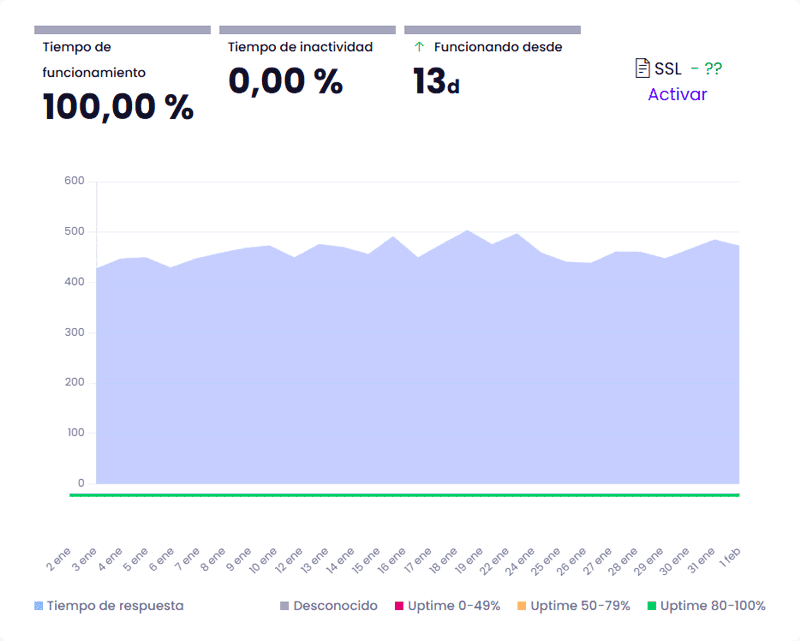800x641 pixels.
Task: Click the Funcionando desde heading text
Action: pos(498,47)
